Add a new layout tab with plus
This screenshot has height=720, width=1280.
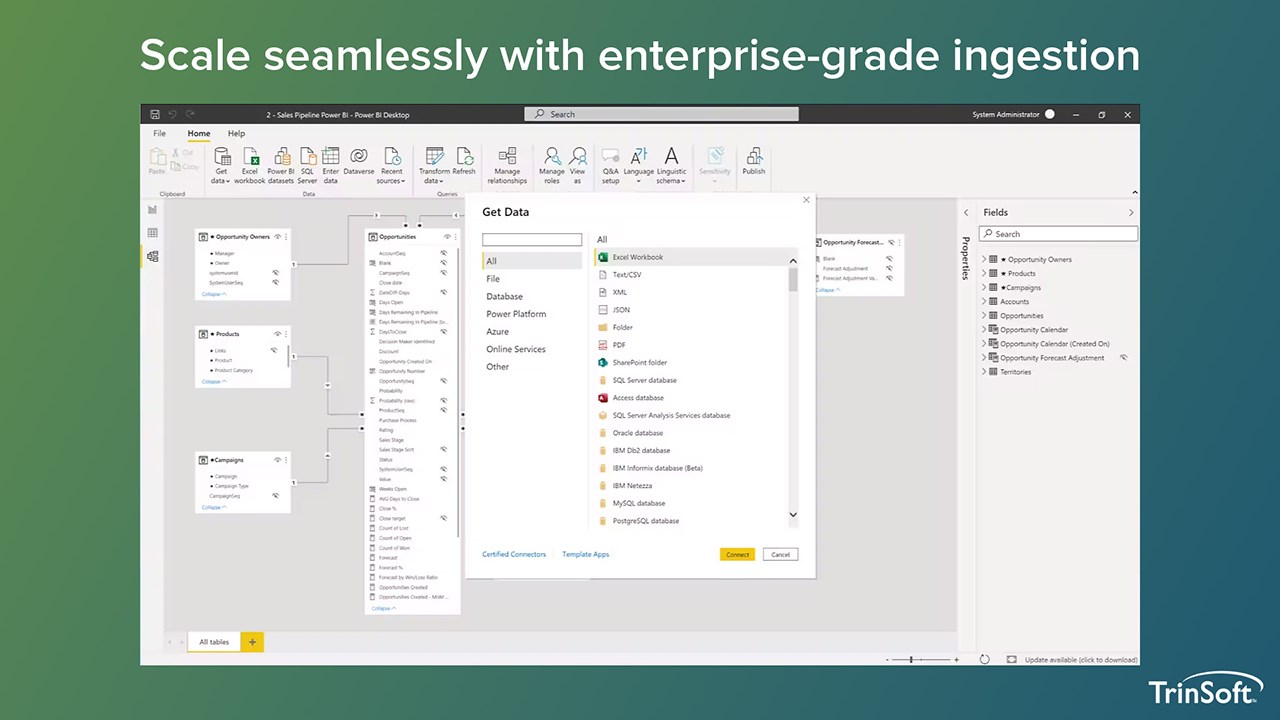click(x=252, y=642)
